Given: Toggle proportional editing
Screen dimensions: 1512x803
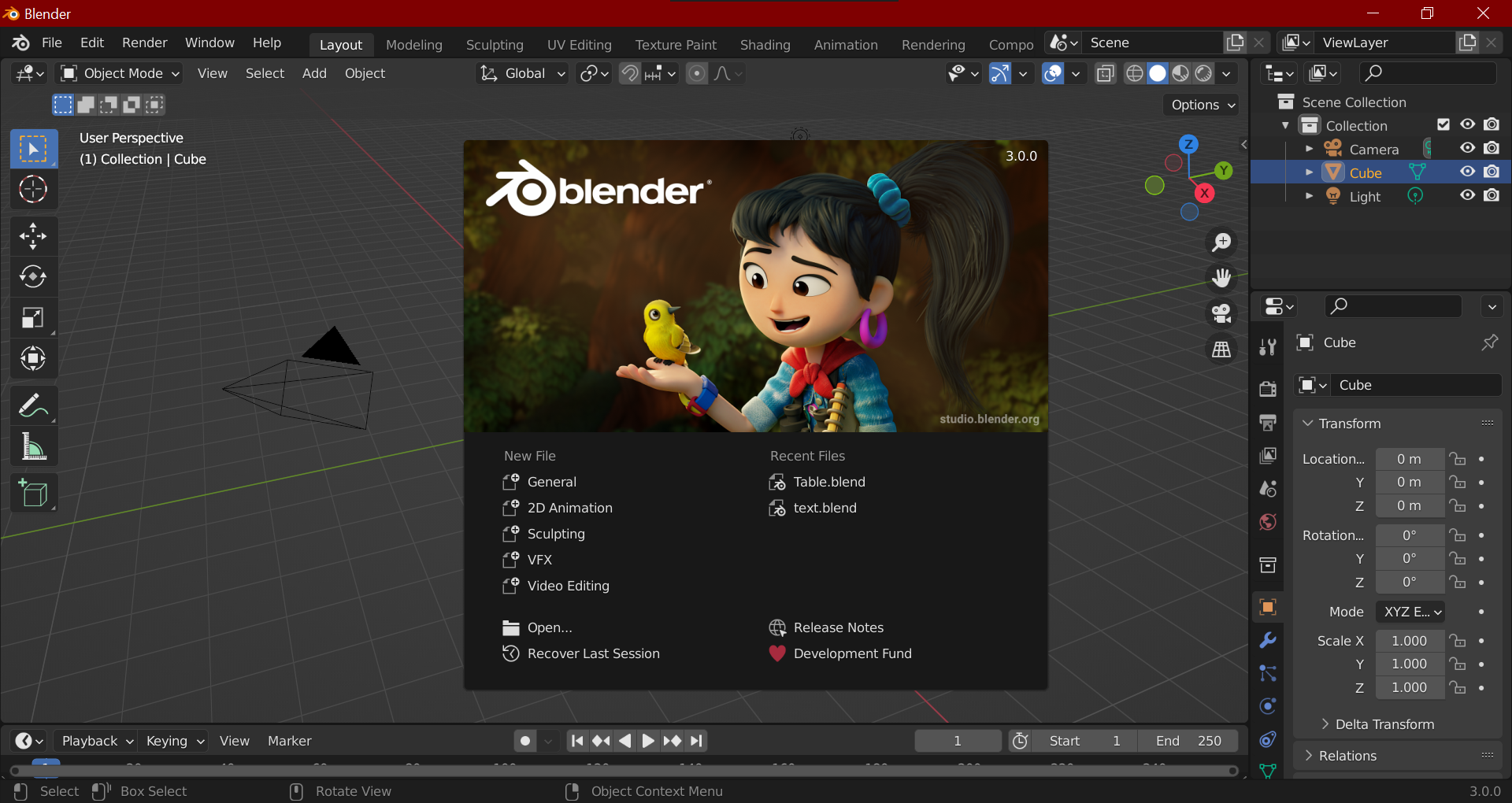Looking at the screenshot, I should tap(696, 73).
